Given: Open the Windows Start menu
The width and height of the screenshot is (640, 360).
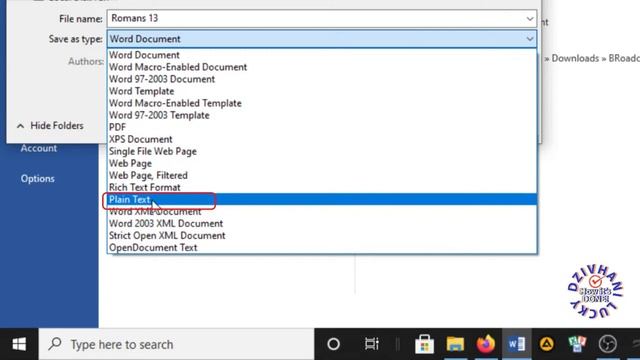Looking at the screenshot, I should pos(19,344).
